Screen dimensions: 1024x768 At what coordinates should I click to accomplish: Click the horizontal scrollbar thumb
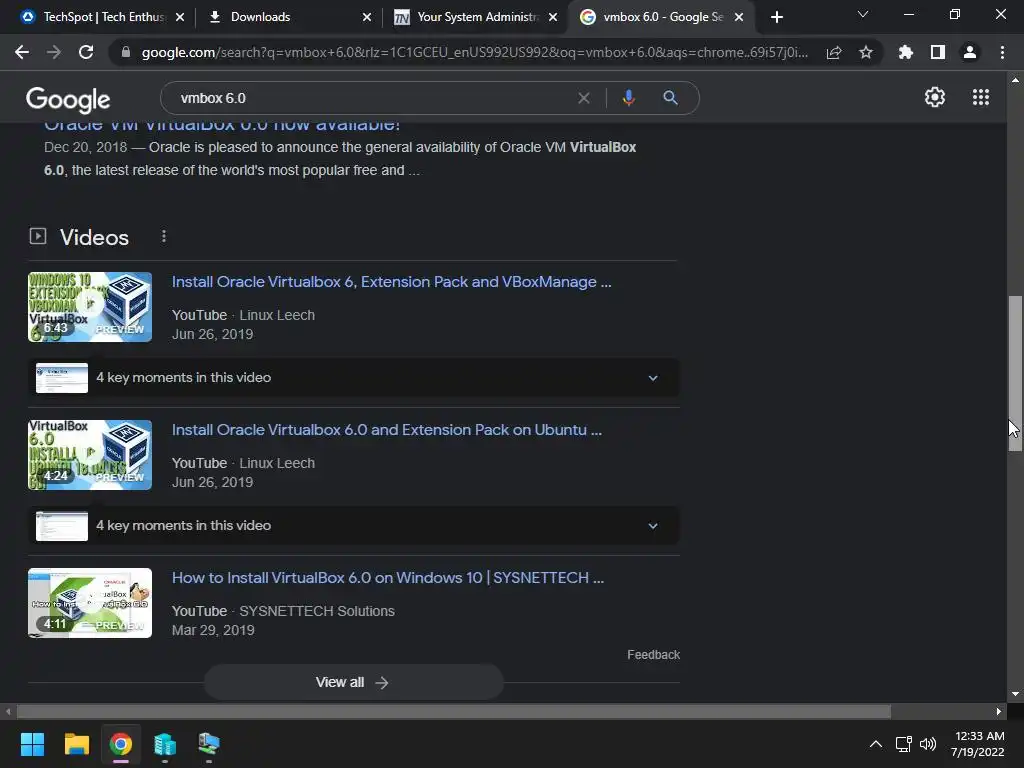click(454, 711)
